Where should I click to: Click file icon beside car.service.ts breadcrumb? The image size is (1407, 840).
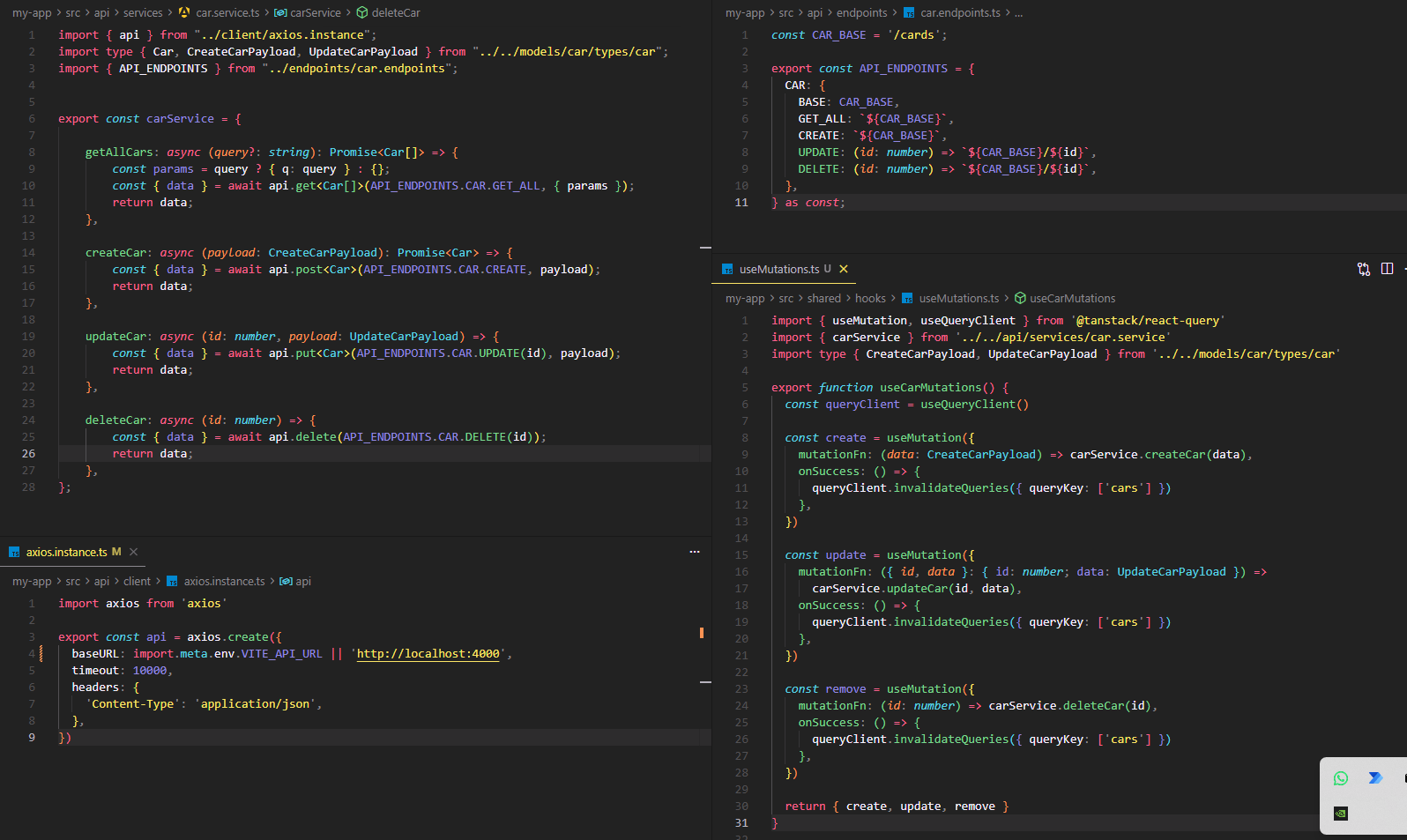point(184,12)
